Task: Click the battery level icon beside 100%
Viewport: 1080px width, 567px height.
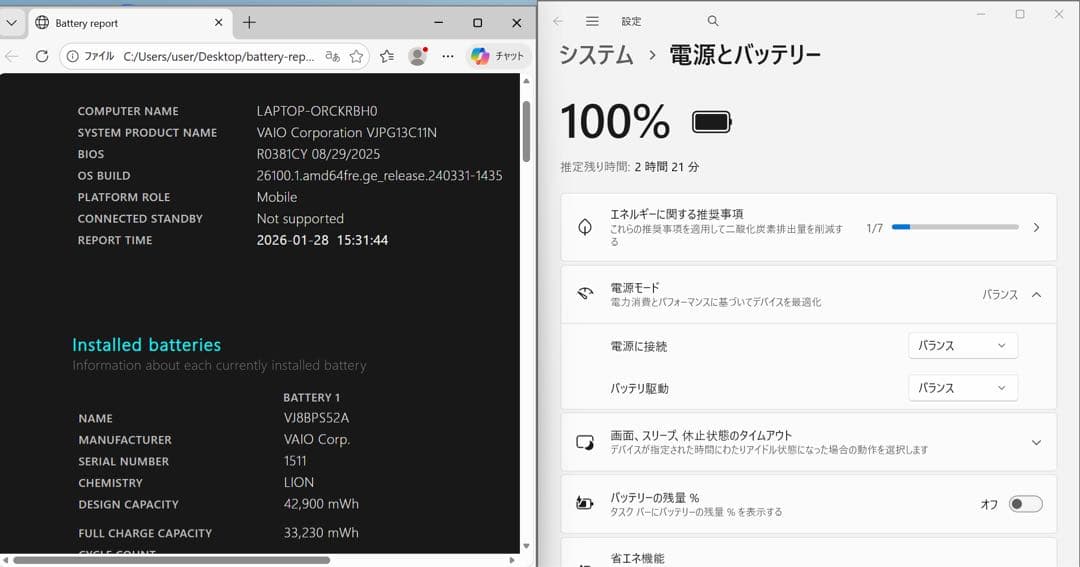Action: [x=712, y=123]
